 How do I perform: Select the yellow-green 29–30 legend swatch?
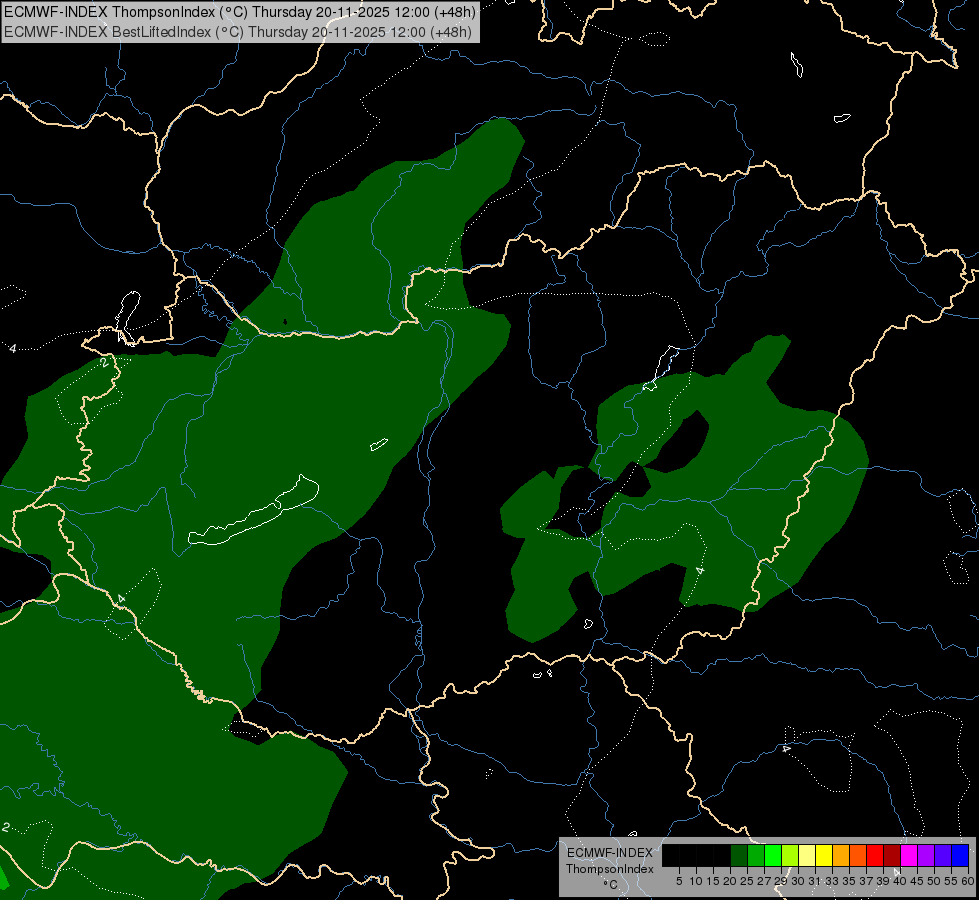[x=790, y=856]
